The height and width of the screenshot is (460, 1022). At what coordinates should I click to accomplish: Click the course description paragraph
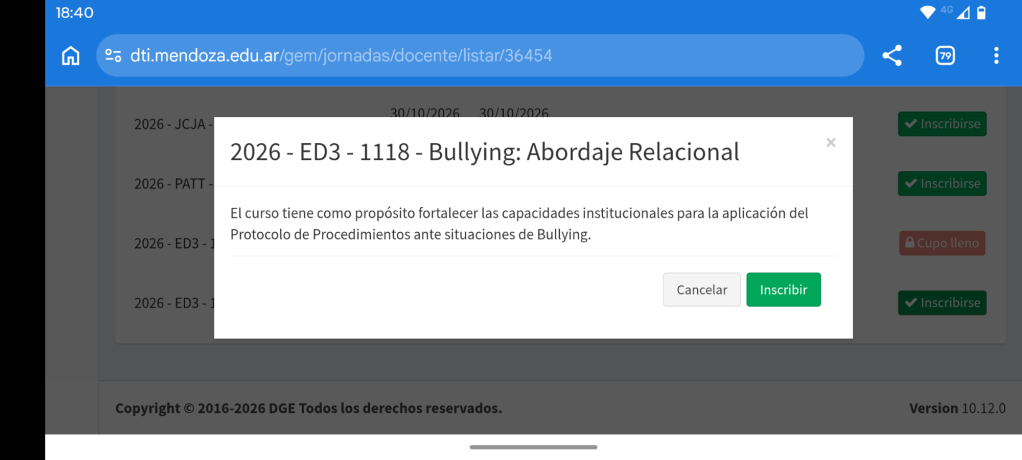(518, 224)
